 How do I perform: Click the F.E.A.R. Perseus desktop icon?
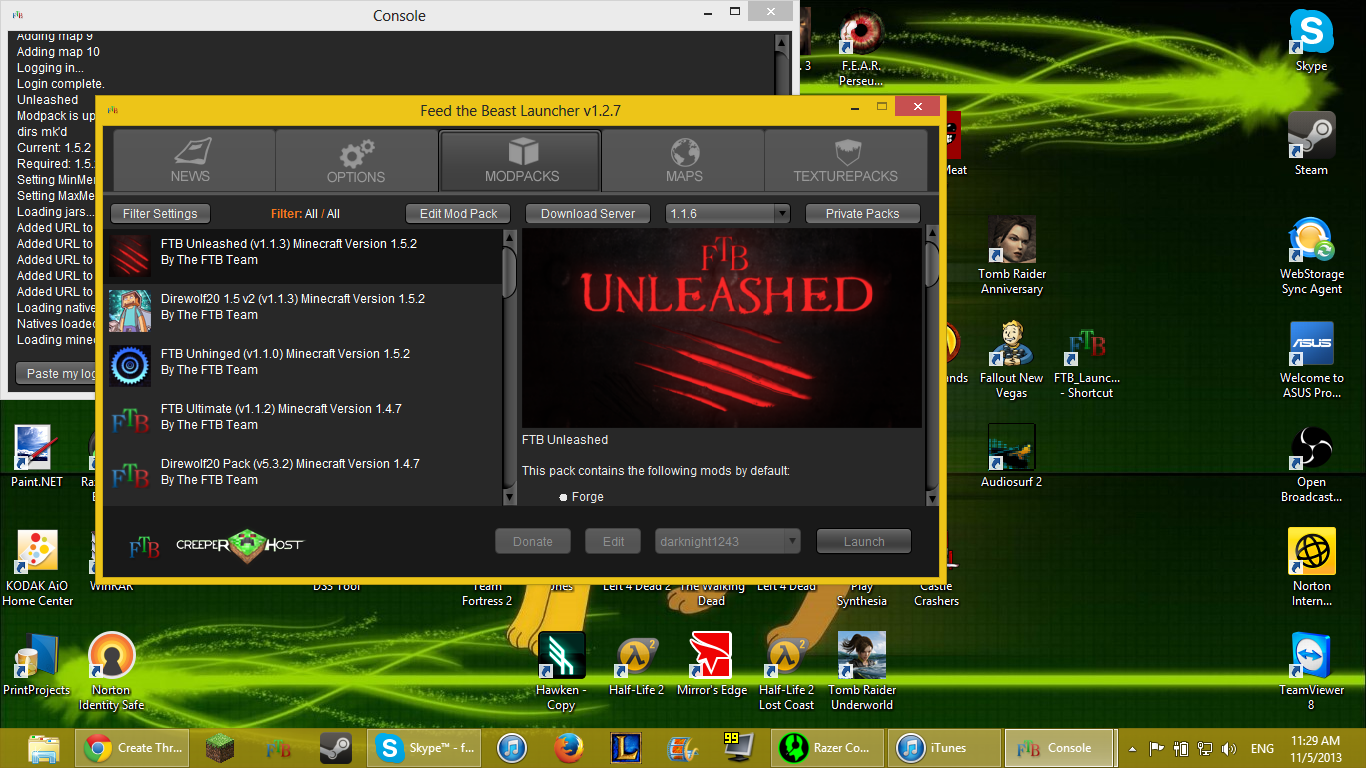tap(862, 47)
